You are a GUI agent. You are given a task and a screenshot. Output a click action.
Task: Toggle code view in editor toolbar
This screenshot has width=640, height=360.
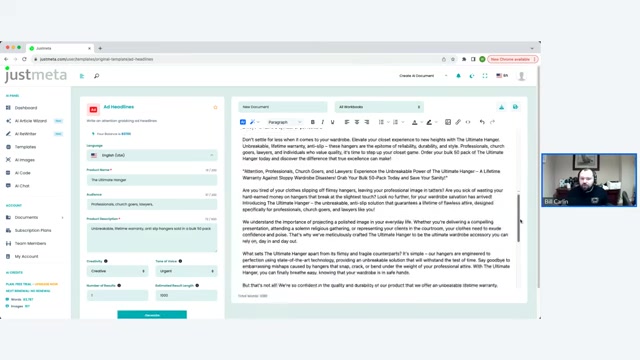(x=468, y=122)
